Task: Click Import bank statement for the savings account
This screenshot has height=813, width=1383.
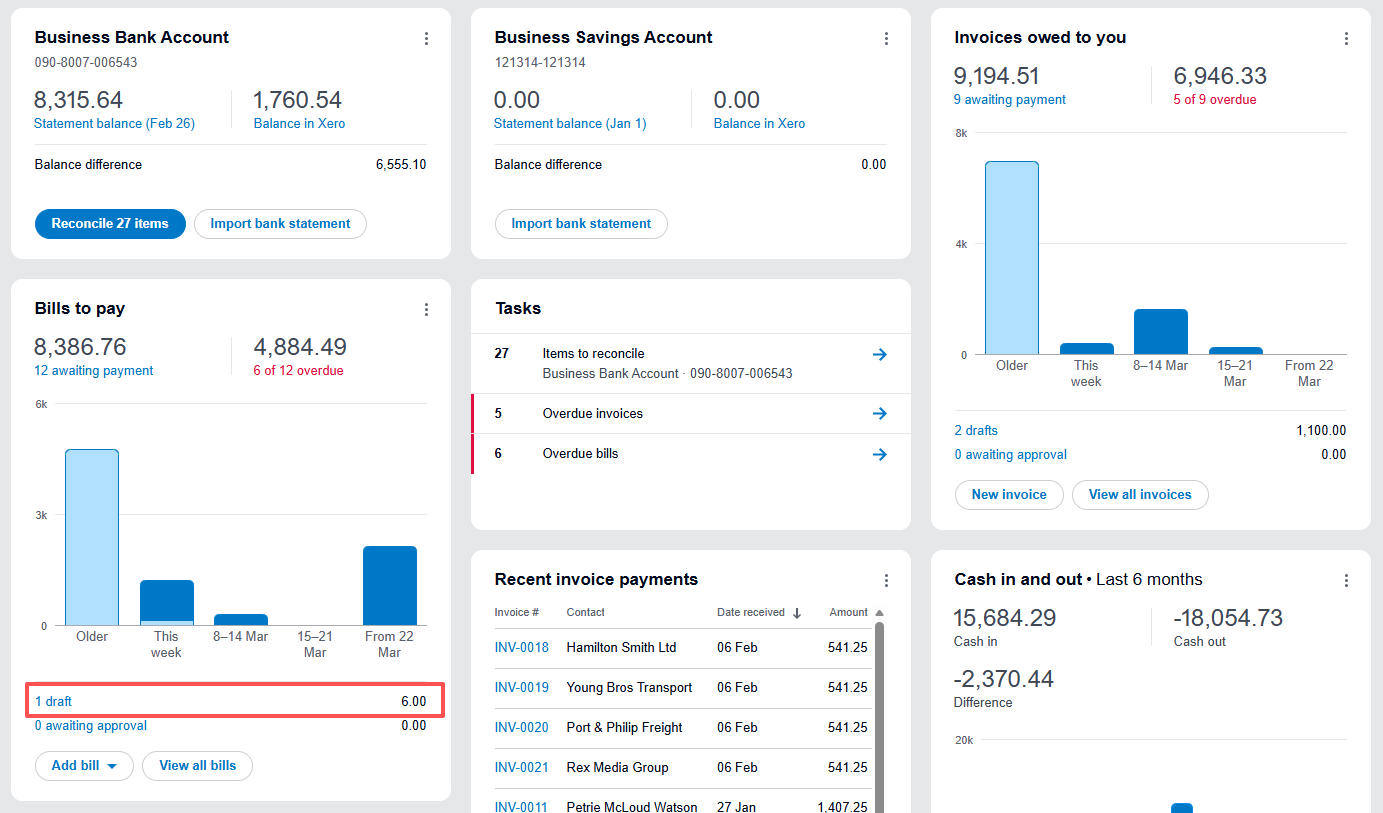Action: coord(581,223)
